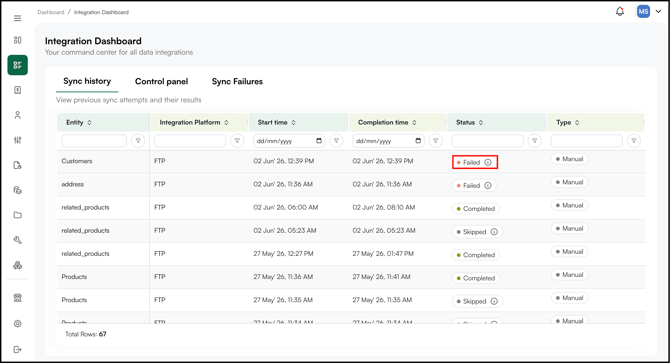This screenshot has height=363, width=670.
Task: Click the Completion time column filter icon
Action: 435,141
